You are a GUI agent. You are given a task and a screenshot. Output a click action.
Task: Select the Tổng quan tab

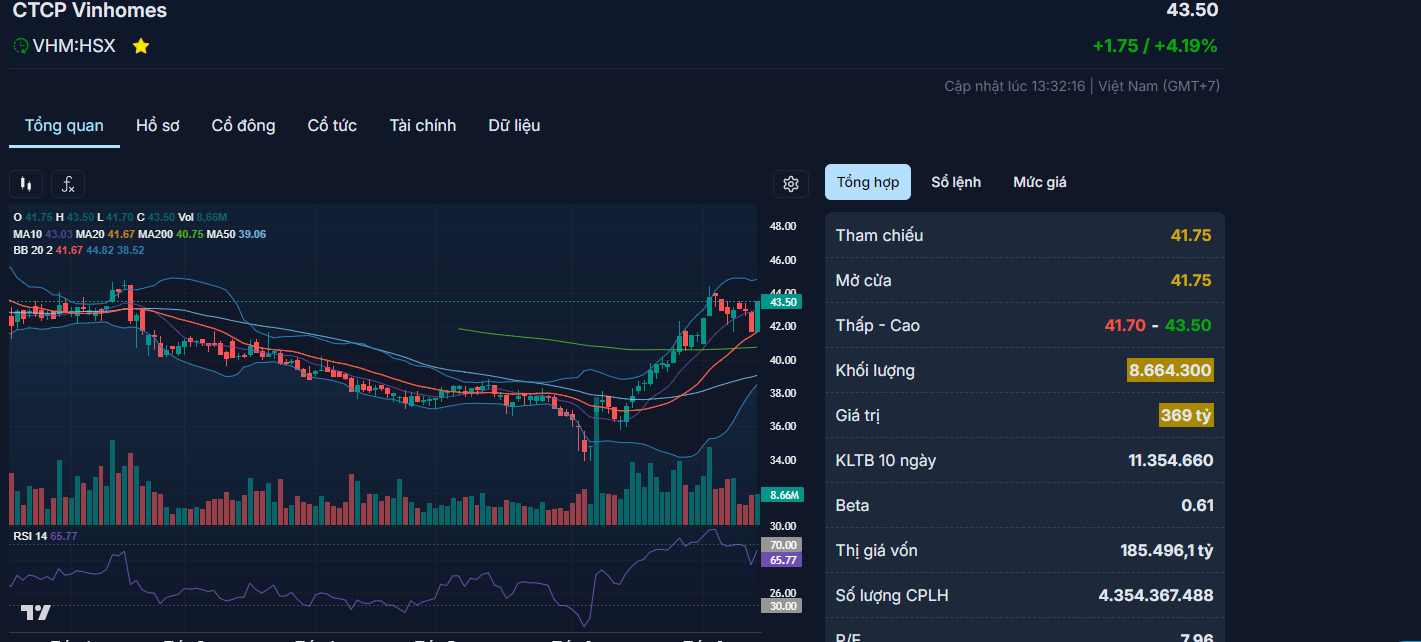click(x=64, y=125)
